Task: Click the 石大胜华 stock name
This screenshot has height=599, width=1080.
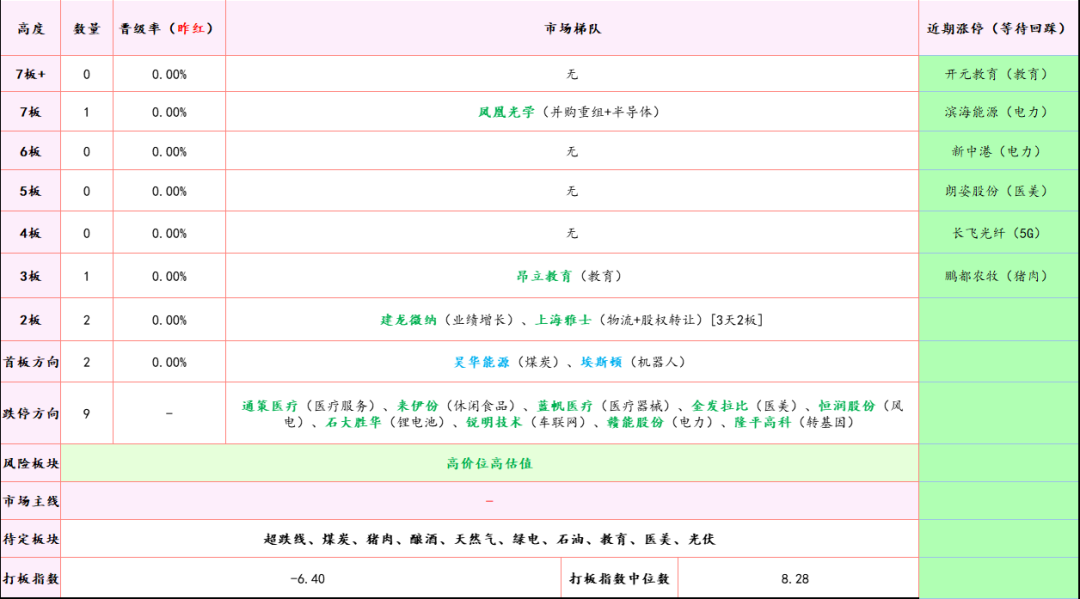Action: (353, 422)
